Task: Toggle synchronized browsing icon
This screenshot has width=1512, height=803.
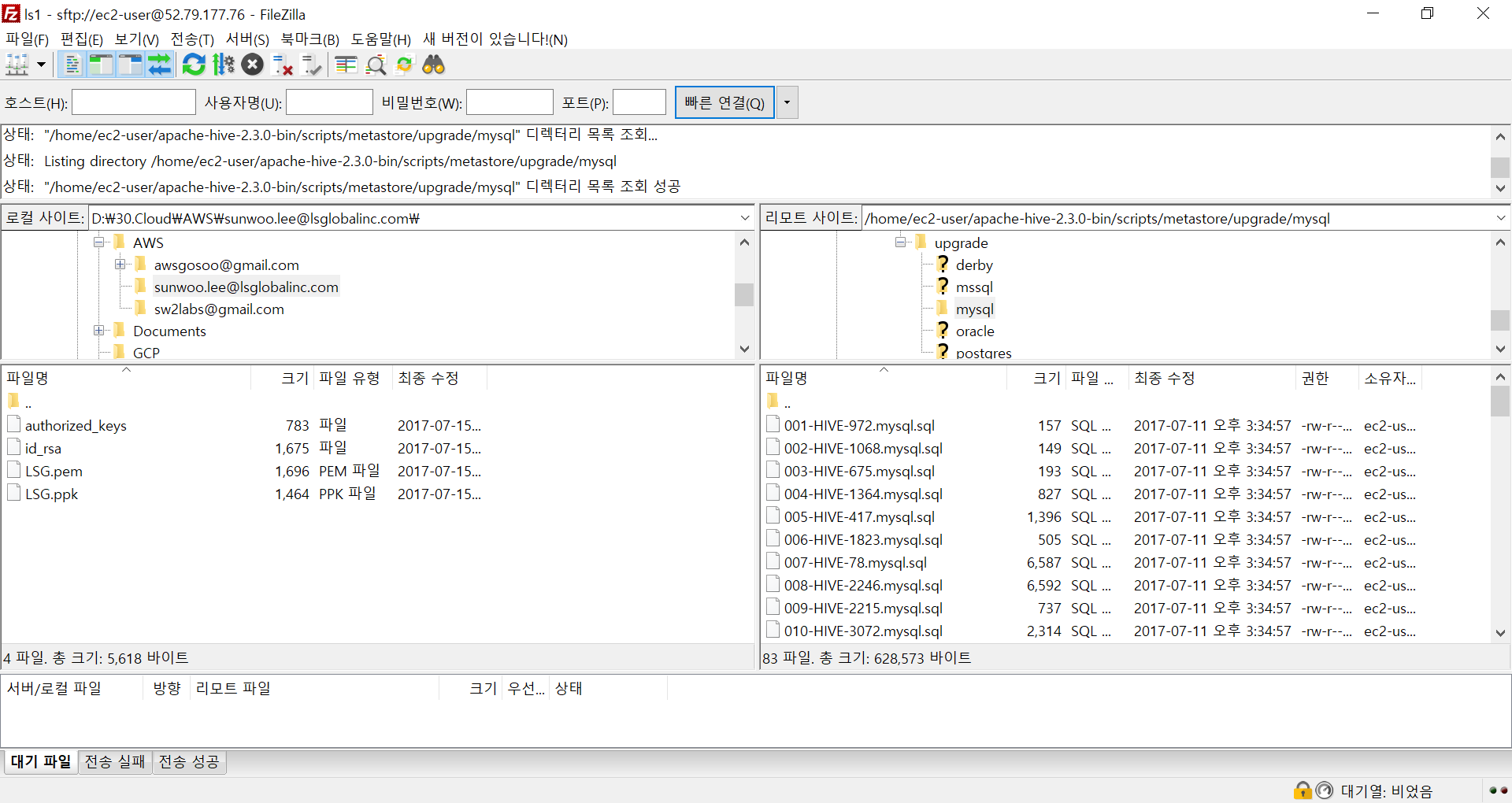Action: (x=405, y=65)
